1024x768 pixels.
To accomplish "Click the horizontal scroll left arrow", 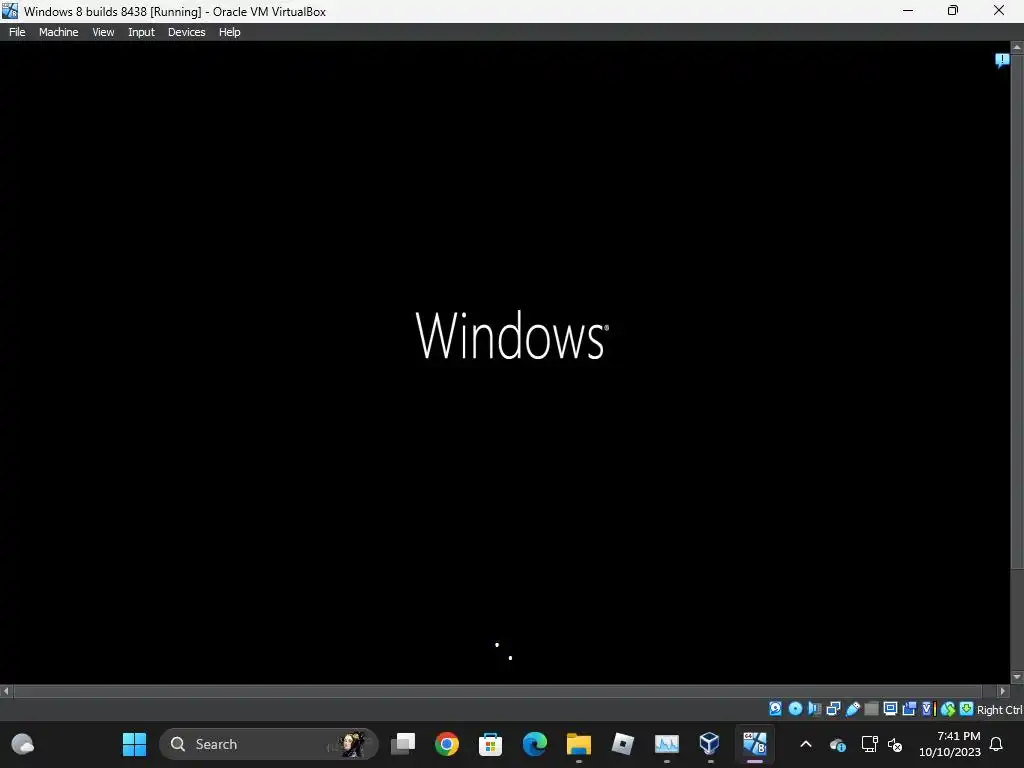I will pyautogui.click(x=7, y=690).
